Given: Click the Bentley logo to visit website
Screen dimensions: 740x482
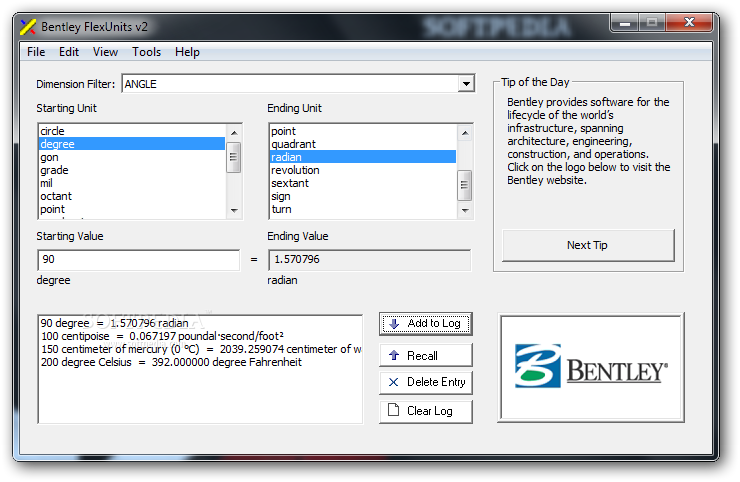Looking at the screenshot, I should point(591,367).
